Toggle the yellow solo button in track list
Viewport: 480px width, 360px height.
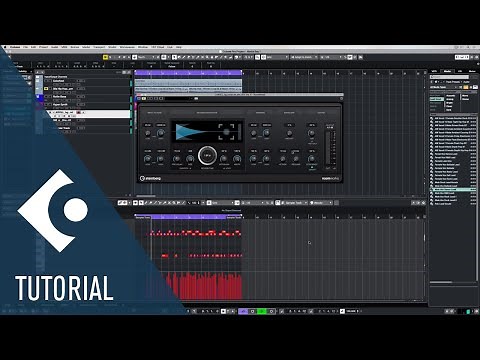click(x=46, y=89)
